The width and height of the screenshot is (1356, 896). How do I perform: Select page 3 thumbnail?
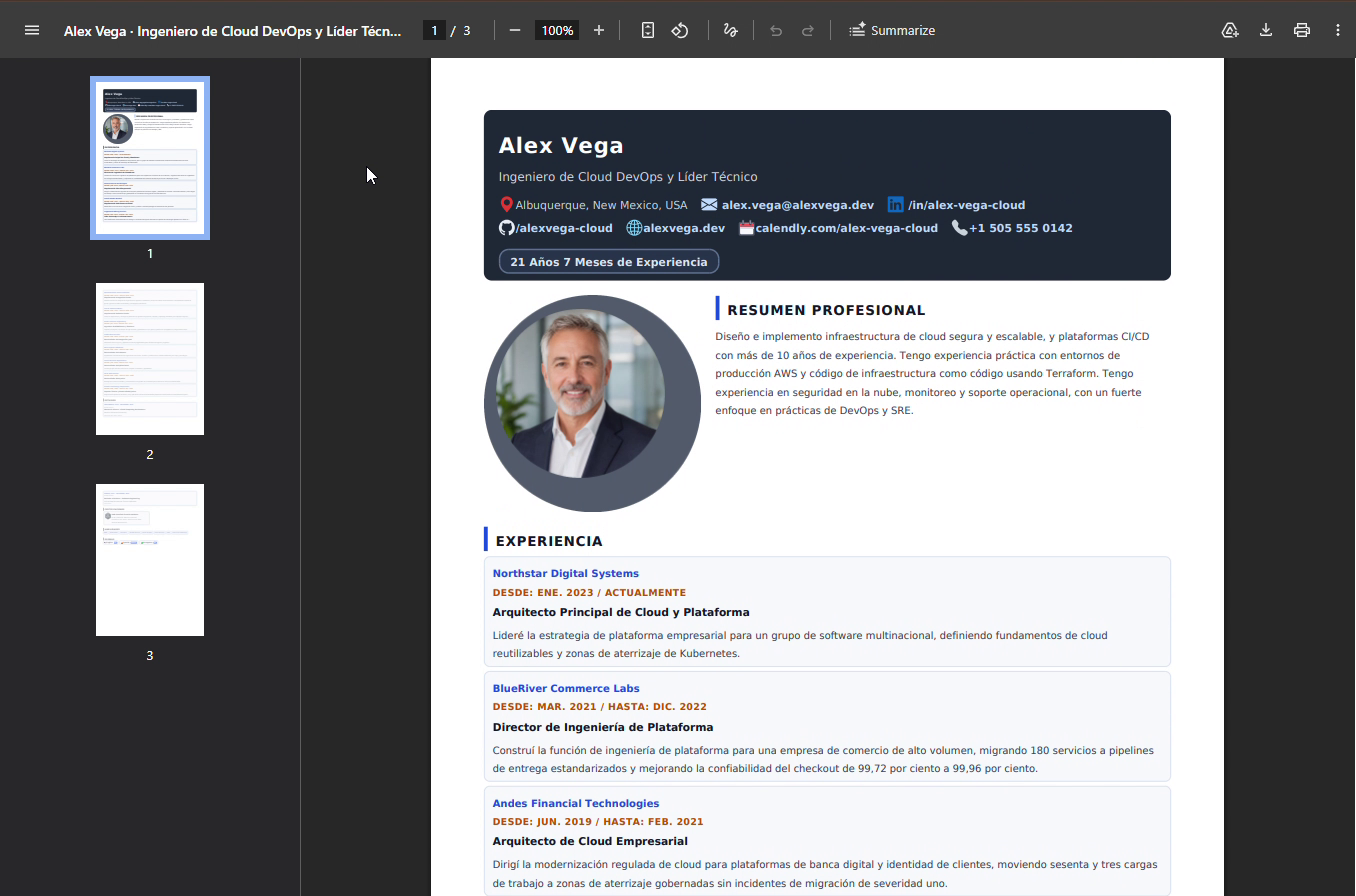click(x=150, y=560)
